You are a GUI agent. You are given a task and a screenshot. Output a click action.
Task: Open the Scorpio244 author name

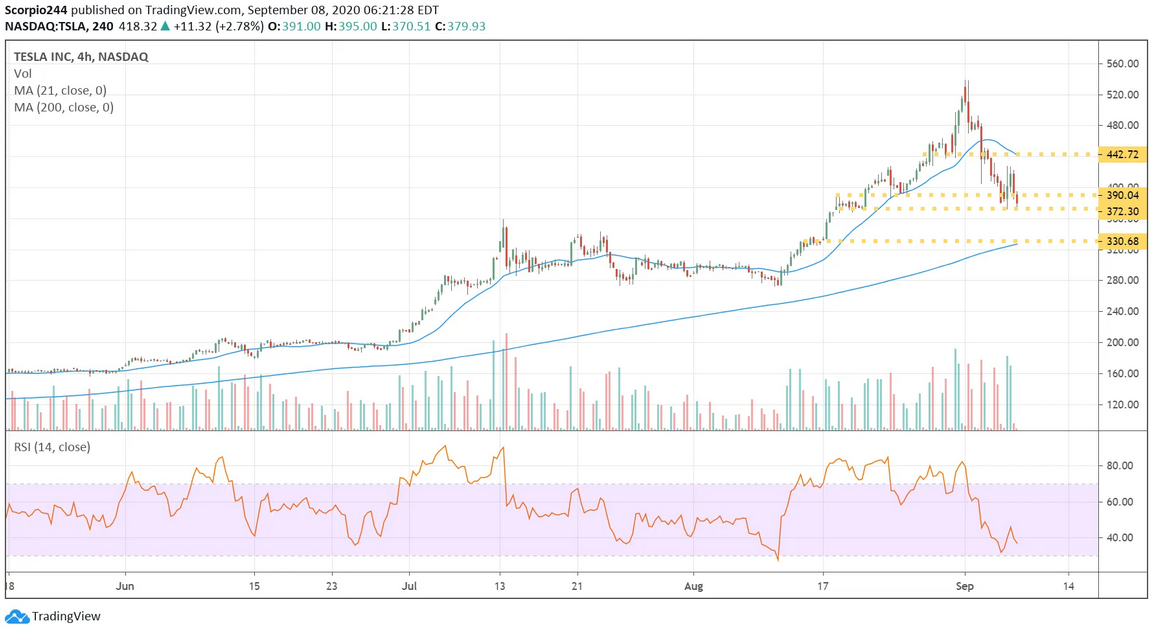point(36,10)
